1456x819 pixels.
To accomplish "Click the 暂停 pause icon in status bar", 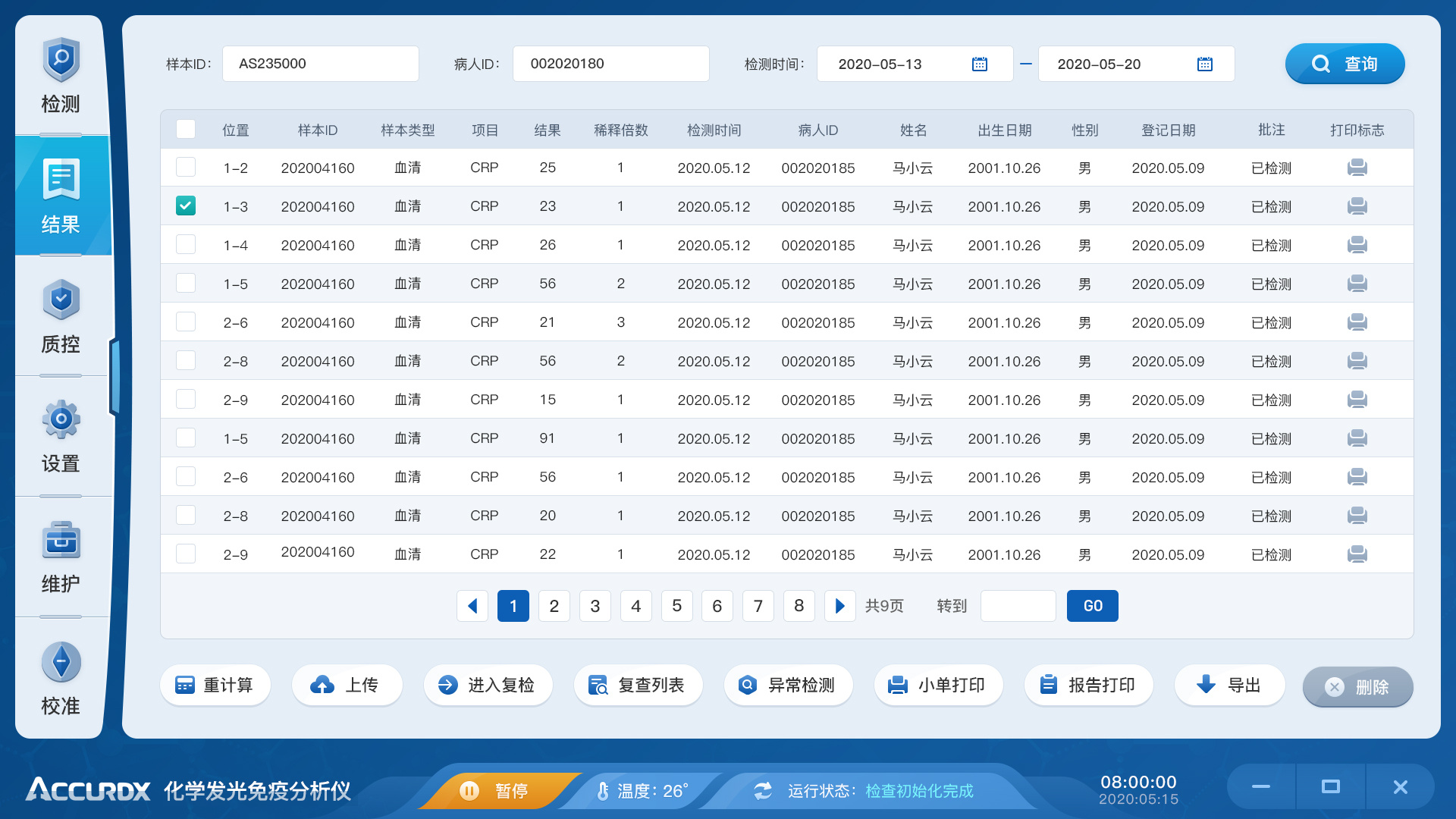I will tap(471, 790).
